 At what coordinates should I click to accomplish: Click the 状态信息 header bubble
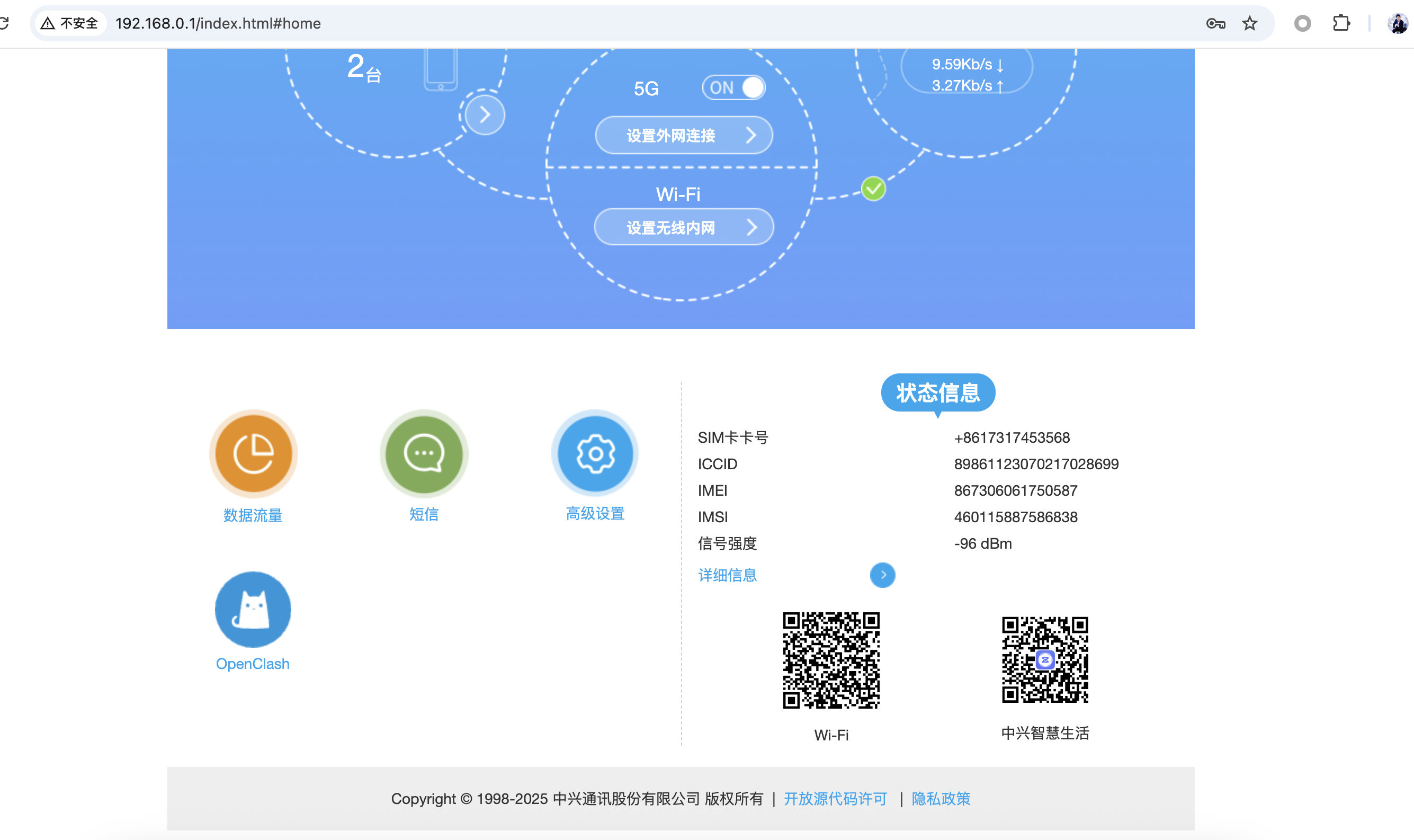[x=937, y=393]
